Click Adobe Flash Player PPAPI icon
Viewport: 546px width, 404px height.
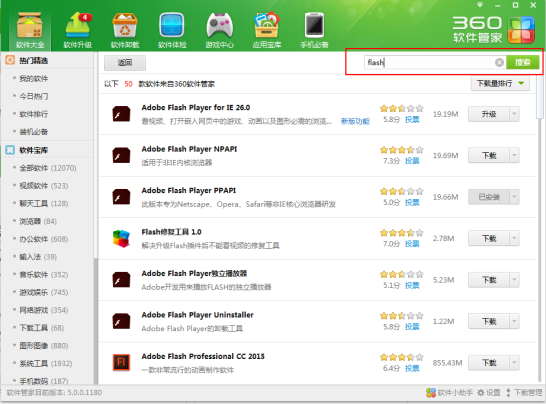coord(121,197)
